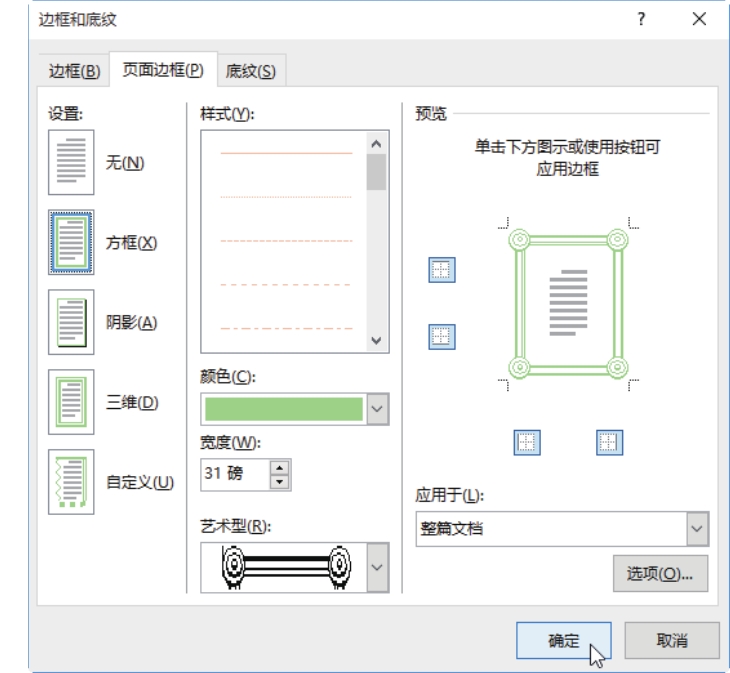Choose the 方框(X) box border icon
The width and height of the screenshot is (730, 673).
pyautogui.click(x=71, y=242)
